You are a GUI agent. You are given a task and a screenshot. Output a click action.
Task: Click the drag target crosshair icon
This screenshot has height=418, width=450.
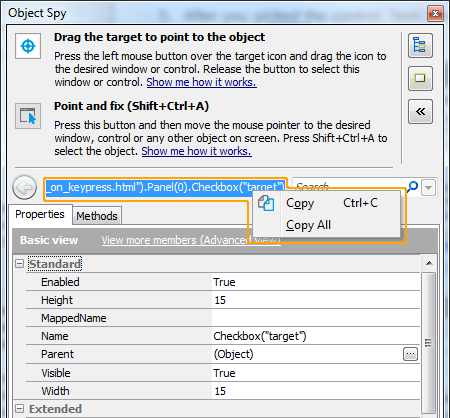click(28, 46)
